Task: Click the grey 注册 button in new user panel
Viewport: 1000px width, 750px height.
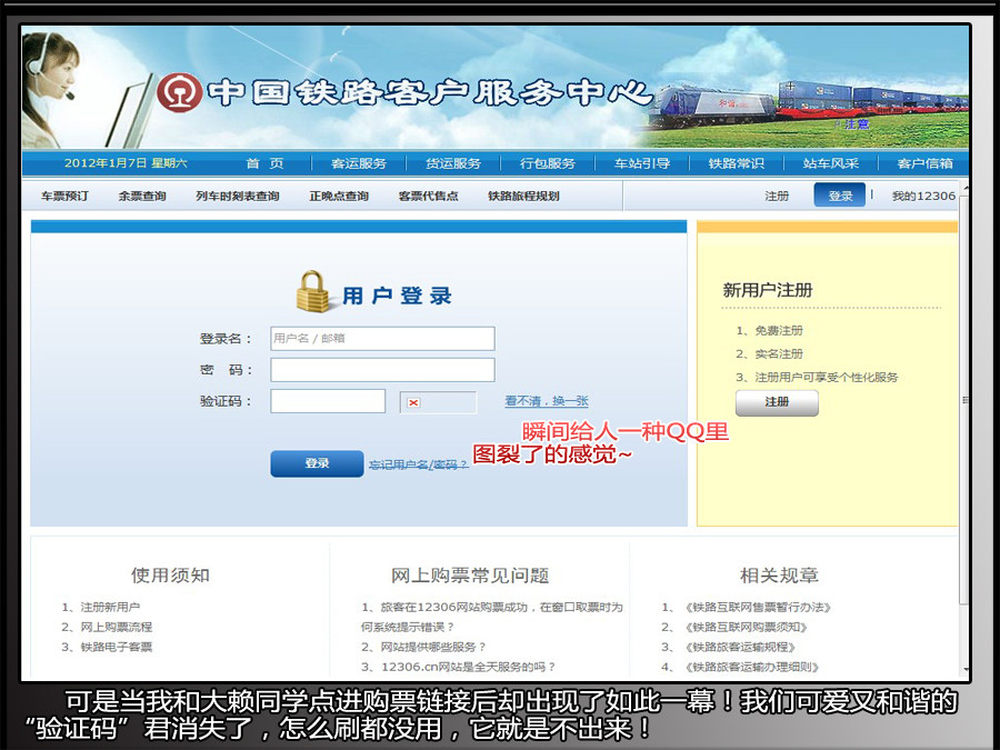Action: tap(777, 402)
